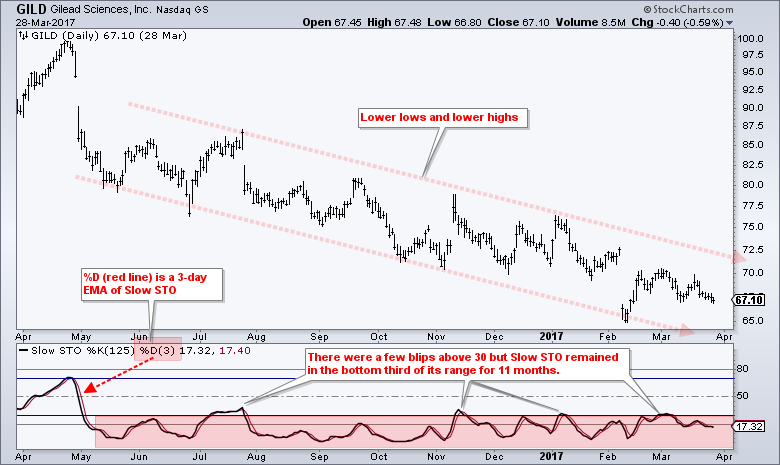Image resolution: width=780 pixels, height=465 pixels.
Task: Click the %D(3) legend label
Action: pos(157,351)
